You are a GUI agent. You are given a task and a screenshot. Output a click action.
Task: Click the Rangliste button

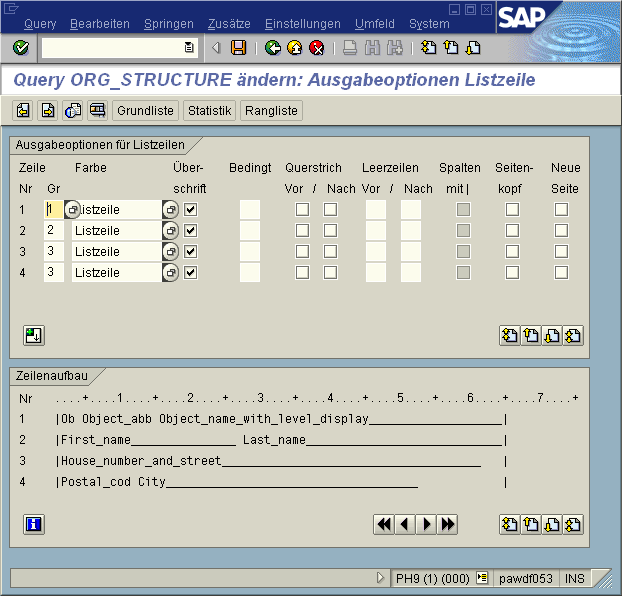271,110
